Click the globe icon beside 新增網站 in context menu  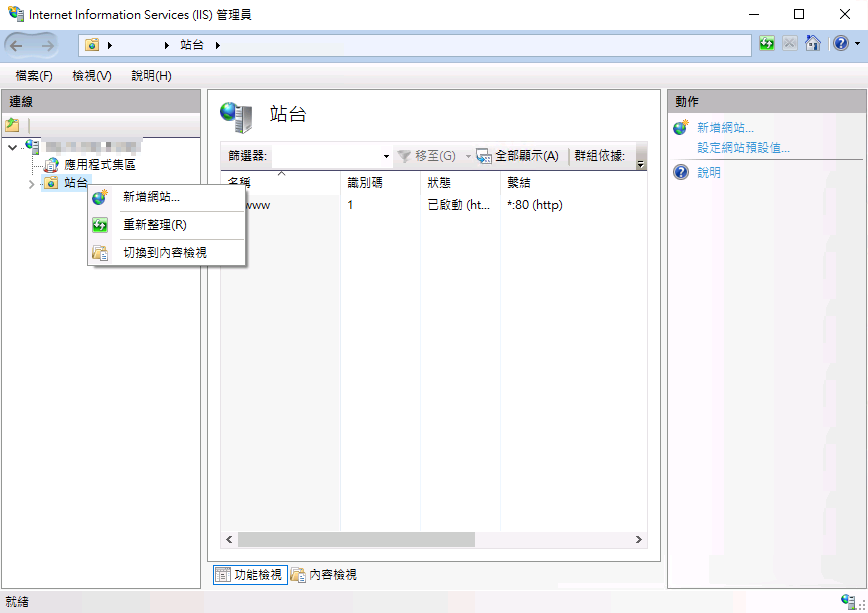pos(100,197)
